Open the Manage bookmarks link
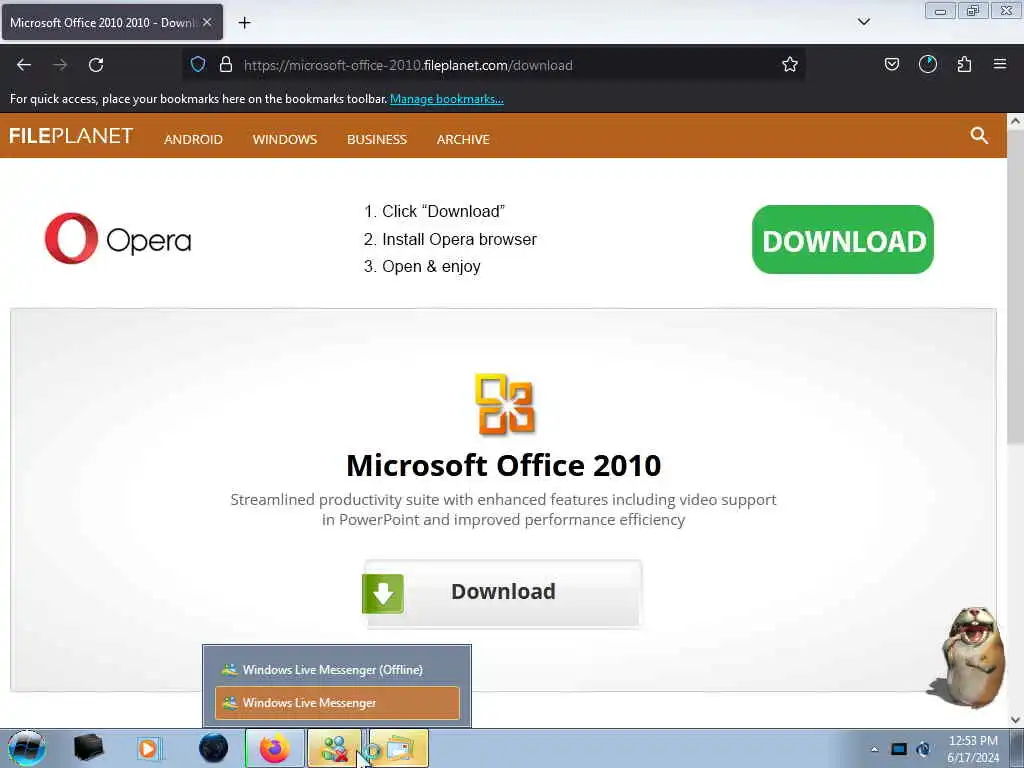Screen dimensions: 1024x768 point(447,99)
